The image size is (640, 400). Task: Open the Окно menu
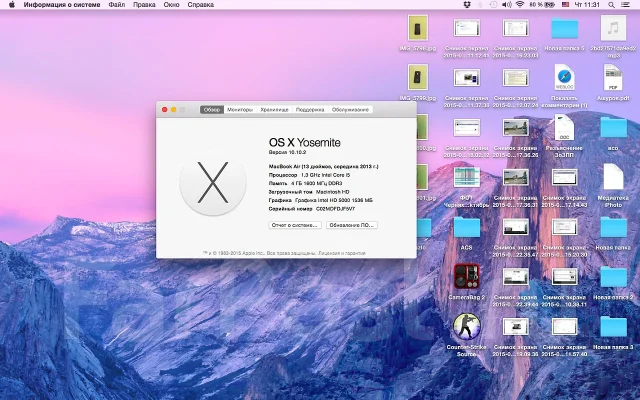click(x=171, y=5)
